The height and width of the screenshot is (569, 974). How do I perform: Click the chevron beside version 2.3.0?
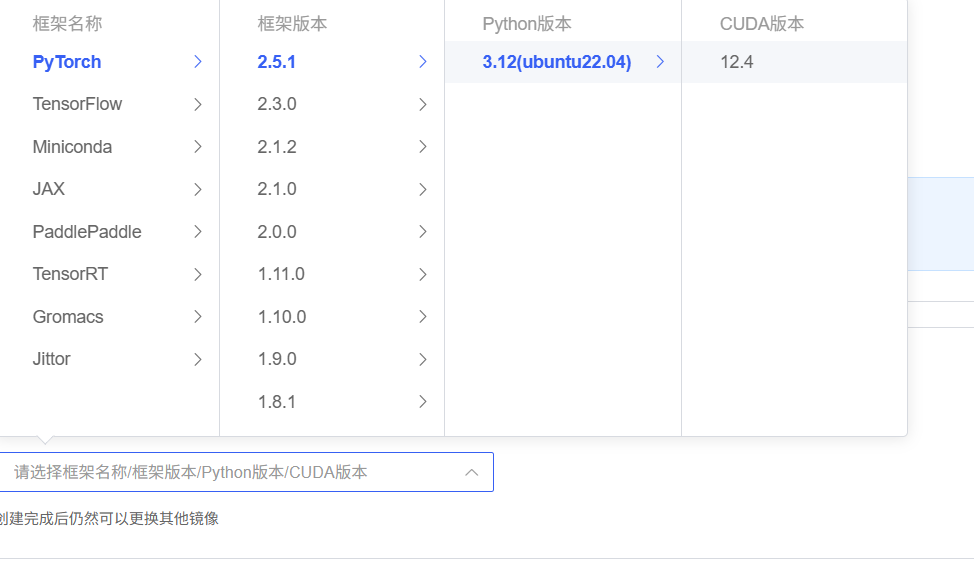tap(422, 104)
